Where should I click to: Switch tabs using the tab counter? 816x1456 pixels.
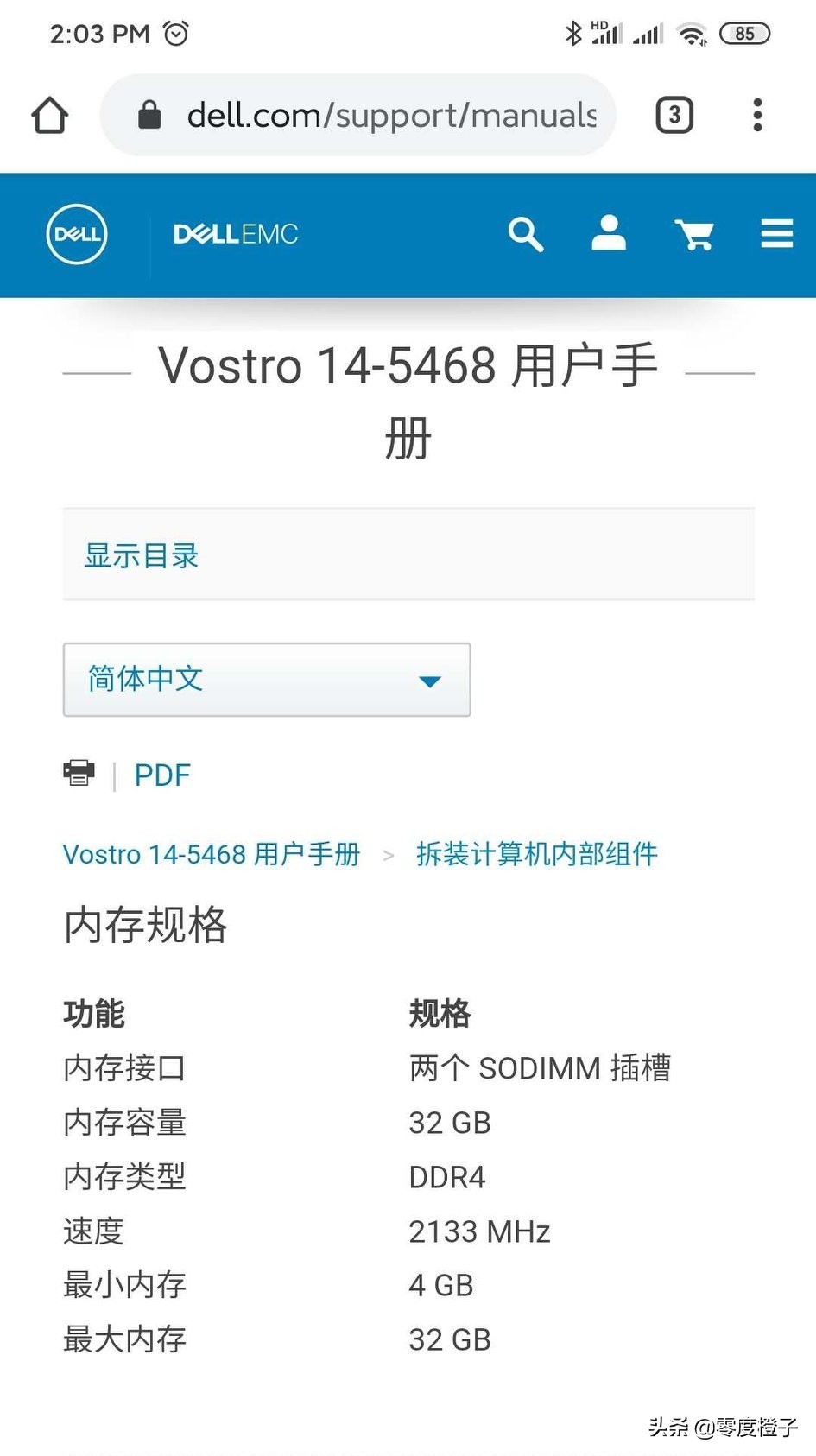pos(674,114)
